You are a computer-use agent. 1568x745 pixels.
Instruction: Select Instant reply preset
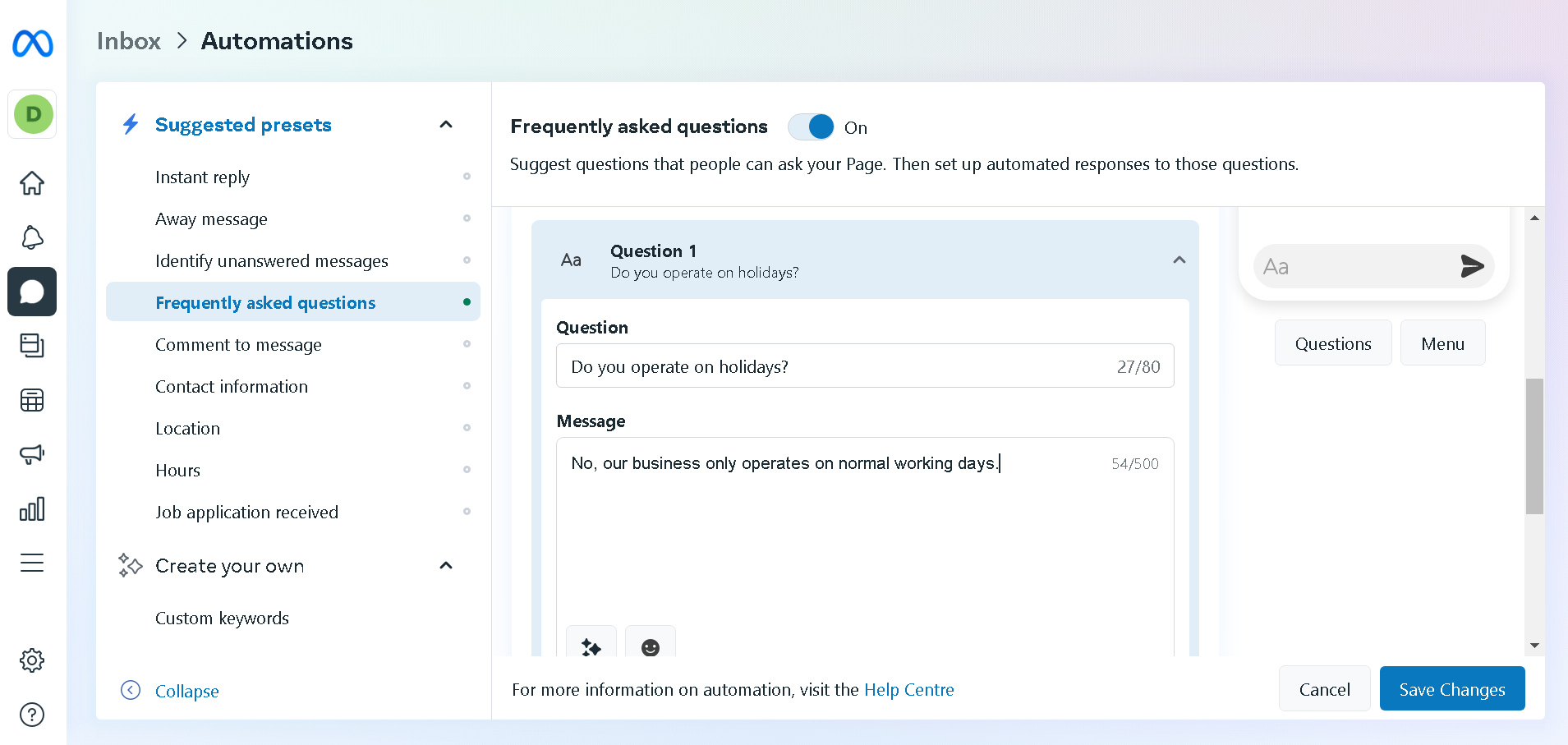tap(202, 177)
